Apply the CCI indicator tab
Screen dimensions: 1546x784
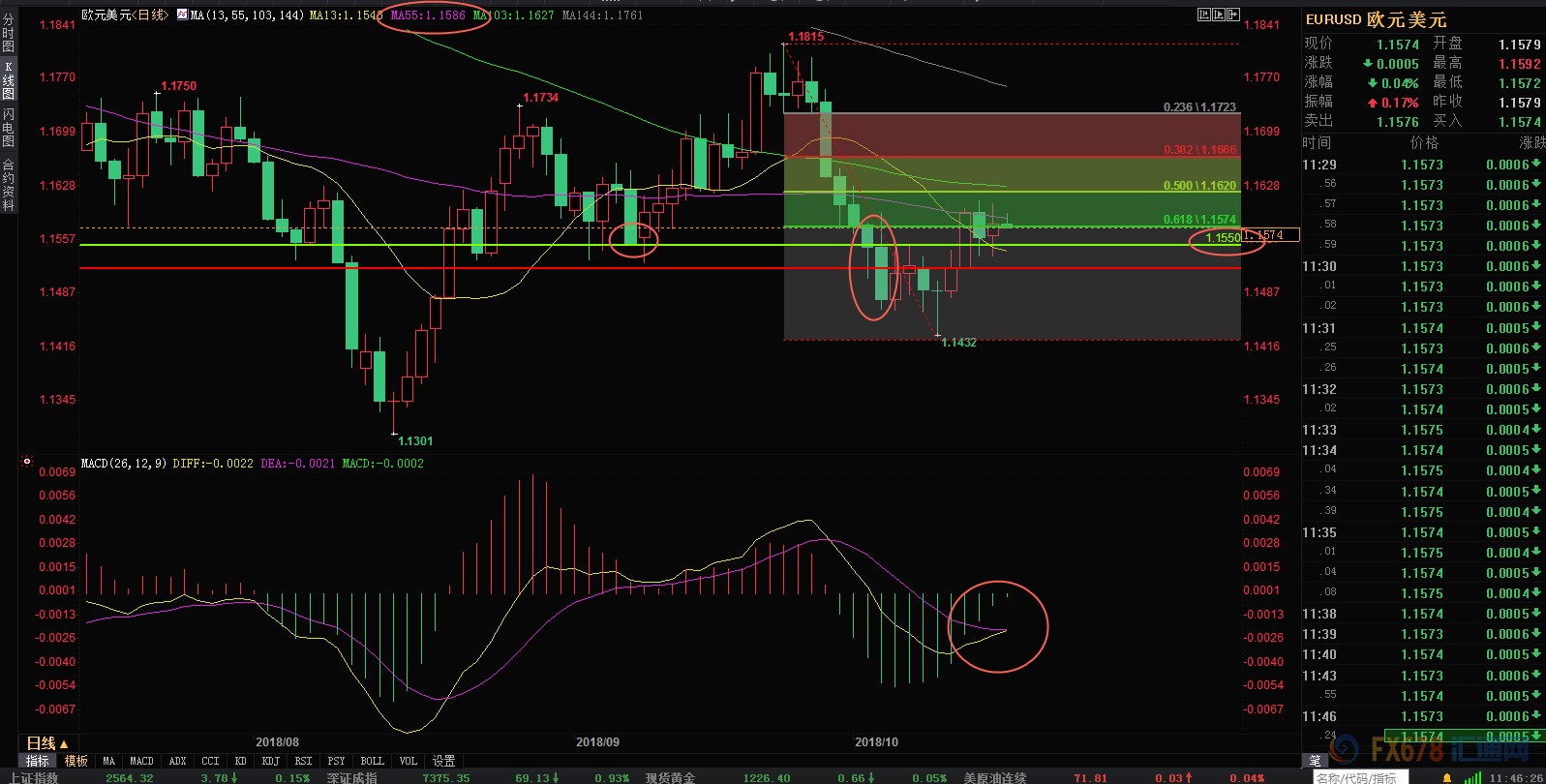tap(210, 761)
